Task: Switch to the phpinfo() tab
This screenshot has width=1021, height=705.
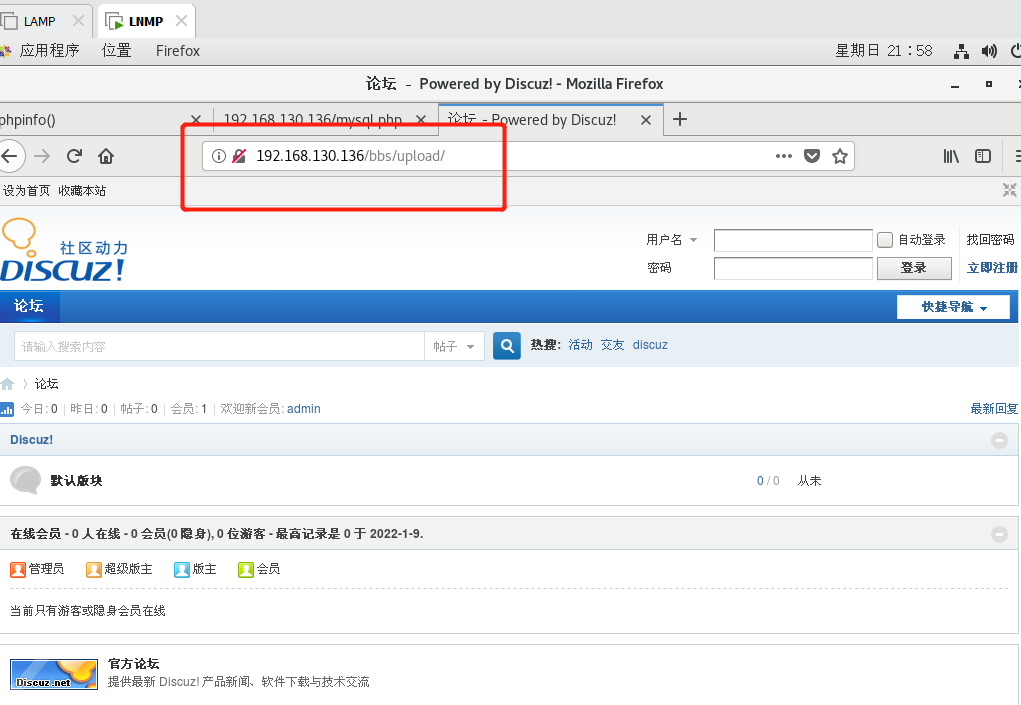Action: 91,120
